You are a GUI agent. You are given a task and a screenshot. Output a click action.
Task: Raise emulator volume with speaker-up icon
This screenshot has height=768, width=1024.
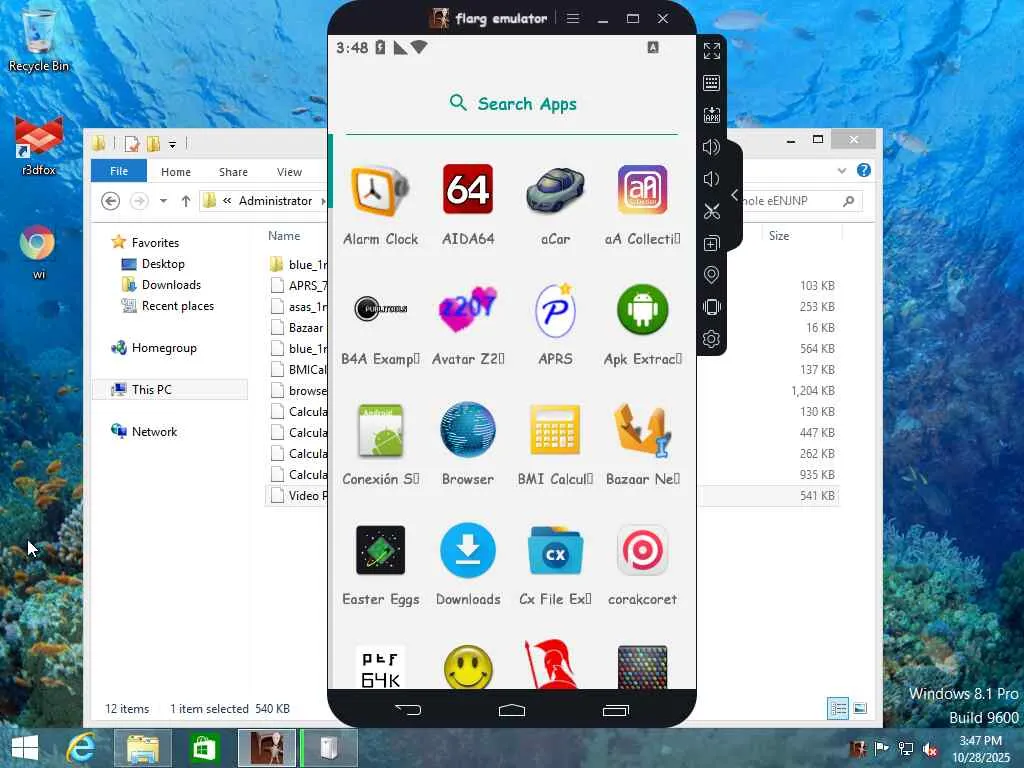(x=712, y=147)
